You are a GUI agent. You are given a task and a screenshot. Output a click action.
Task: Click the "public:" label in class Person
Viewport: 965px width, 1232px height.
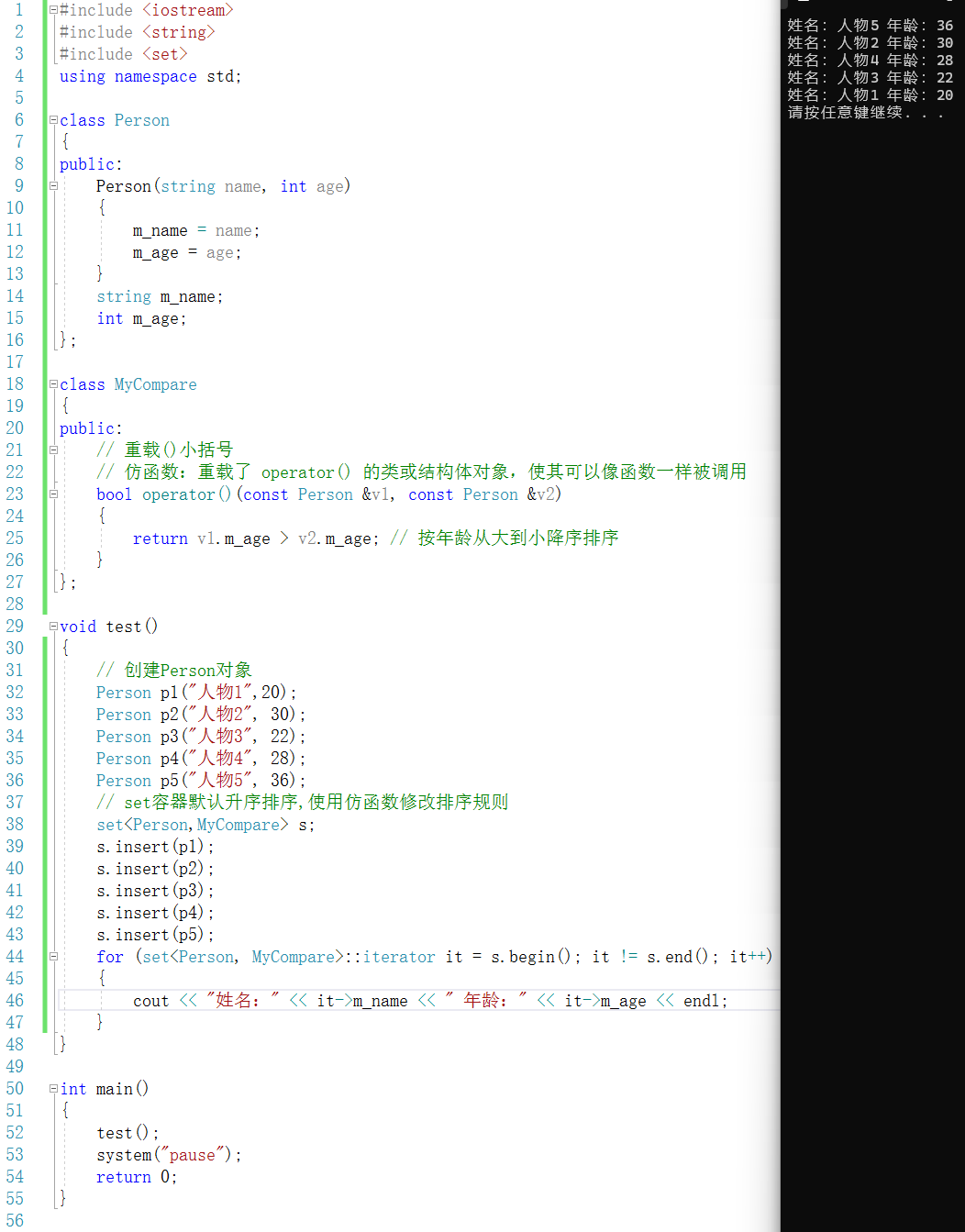point(91,164)
